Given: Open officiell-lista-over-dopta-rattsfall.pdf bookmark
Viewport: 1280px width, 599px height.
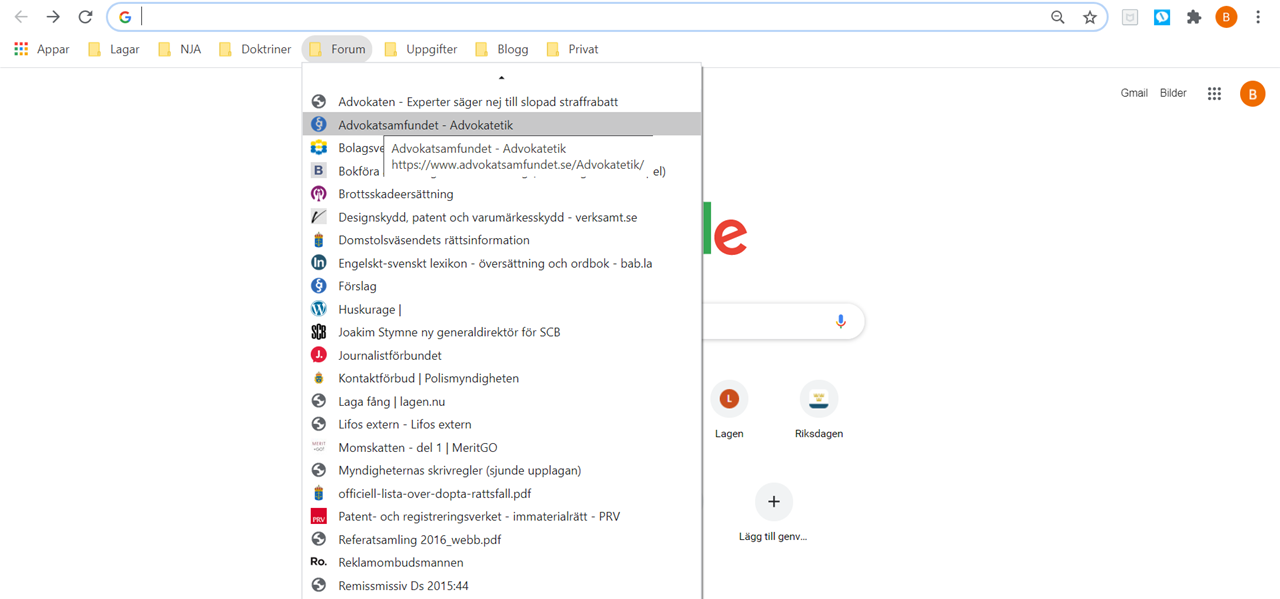Looking at the screenshot, I should point(501,493).
